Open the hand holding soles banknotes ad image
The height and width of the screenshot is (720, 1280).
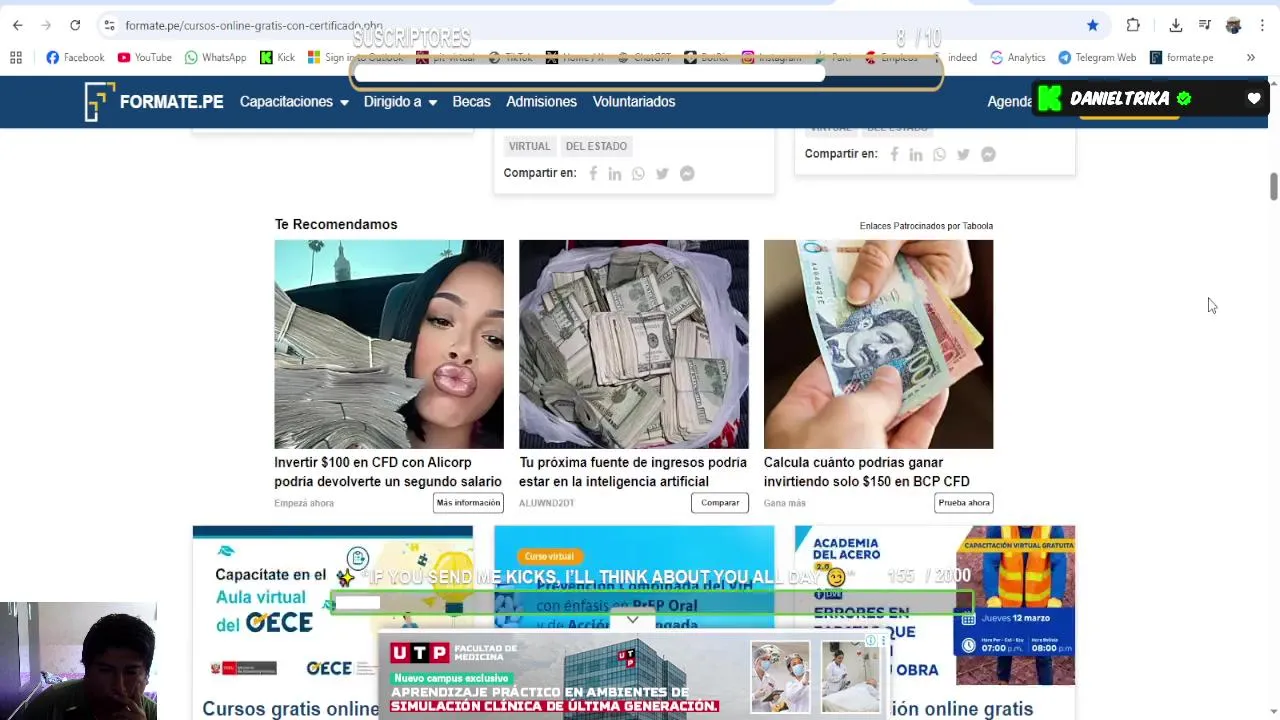(878, 344)
